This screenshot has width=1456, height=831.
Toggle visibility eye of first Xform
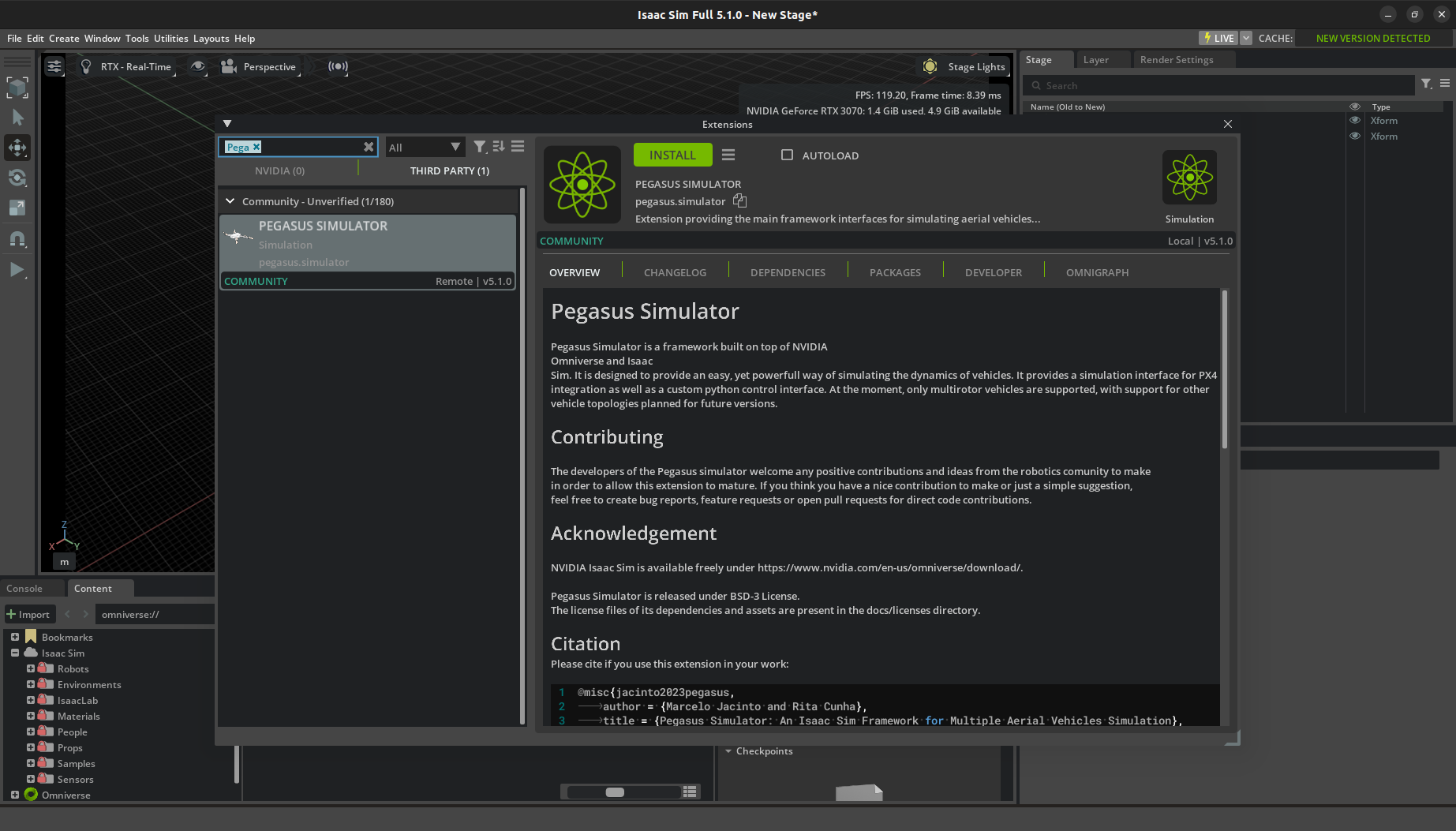click(1355, 121)
